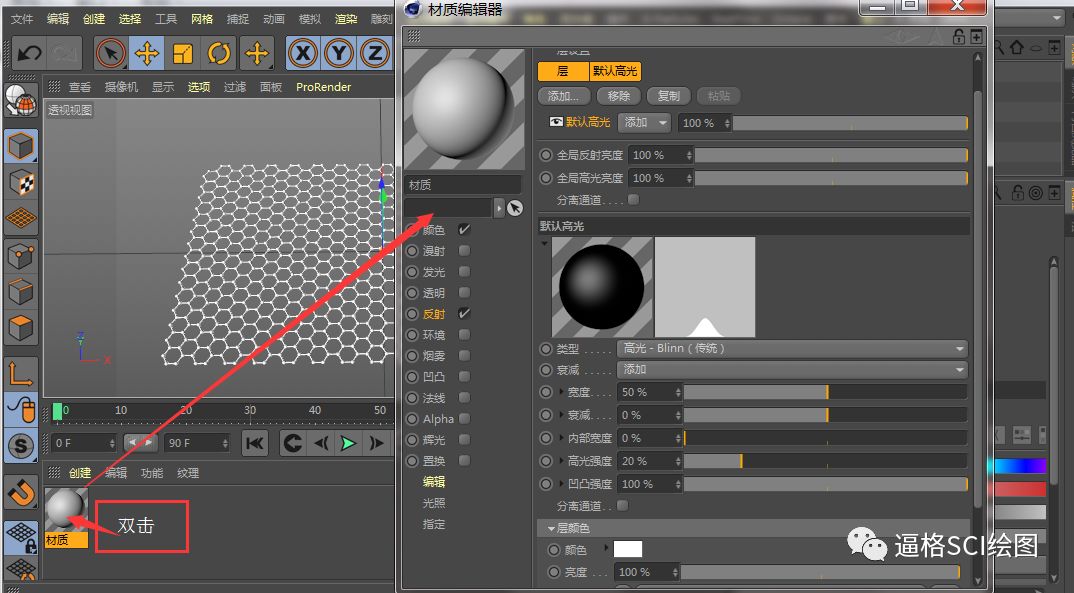Image resolution: width=1074 pixels, height=593 pixels.
Task: Select the 层 tab in reflection
Action: pos(563,71)
